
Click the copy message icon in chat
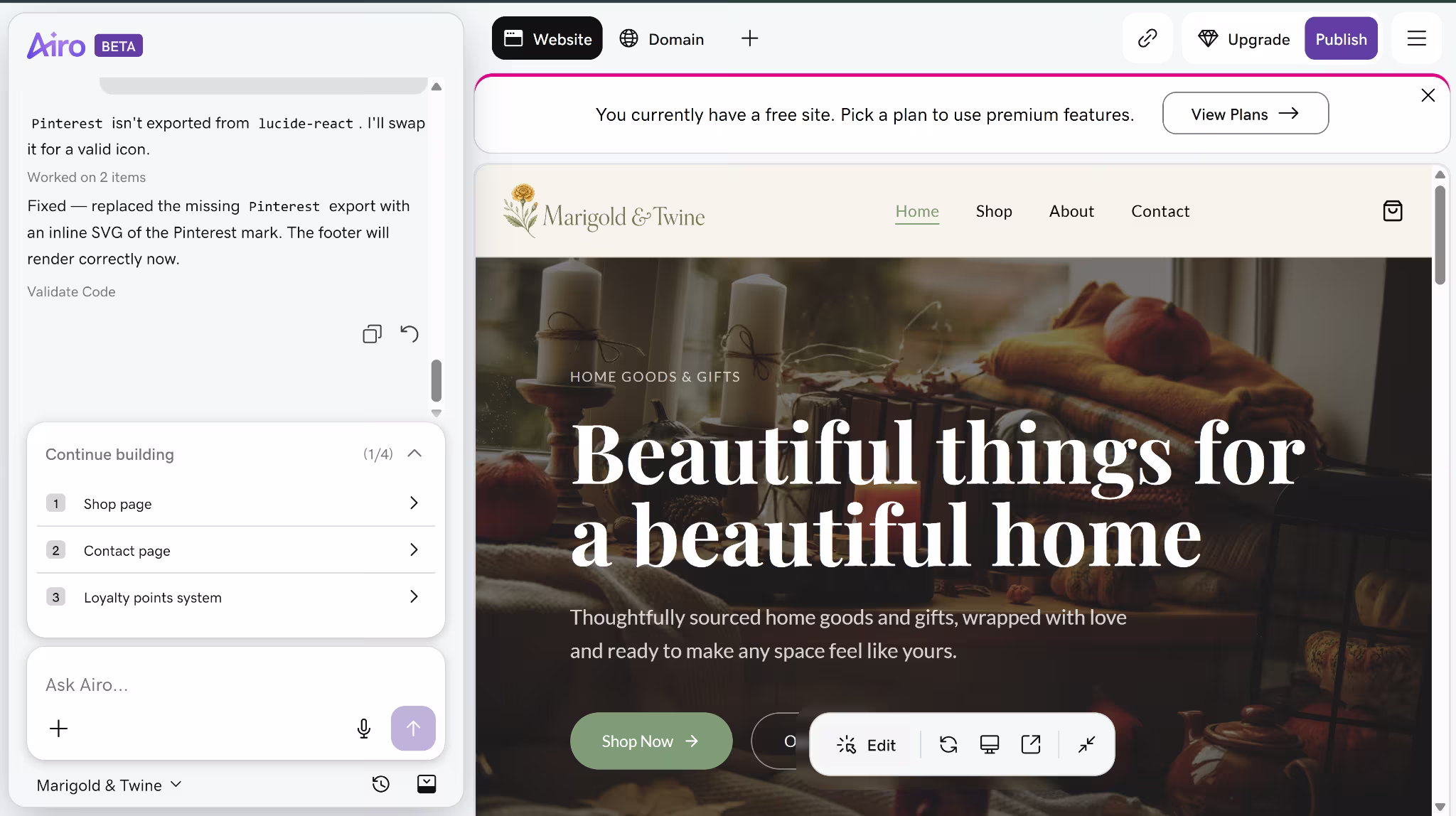click(372, 333)
